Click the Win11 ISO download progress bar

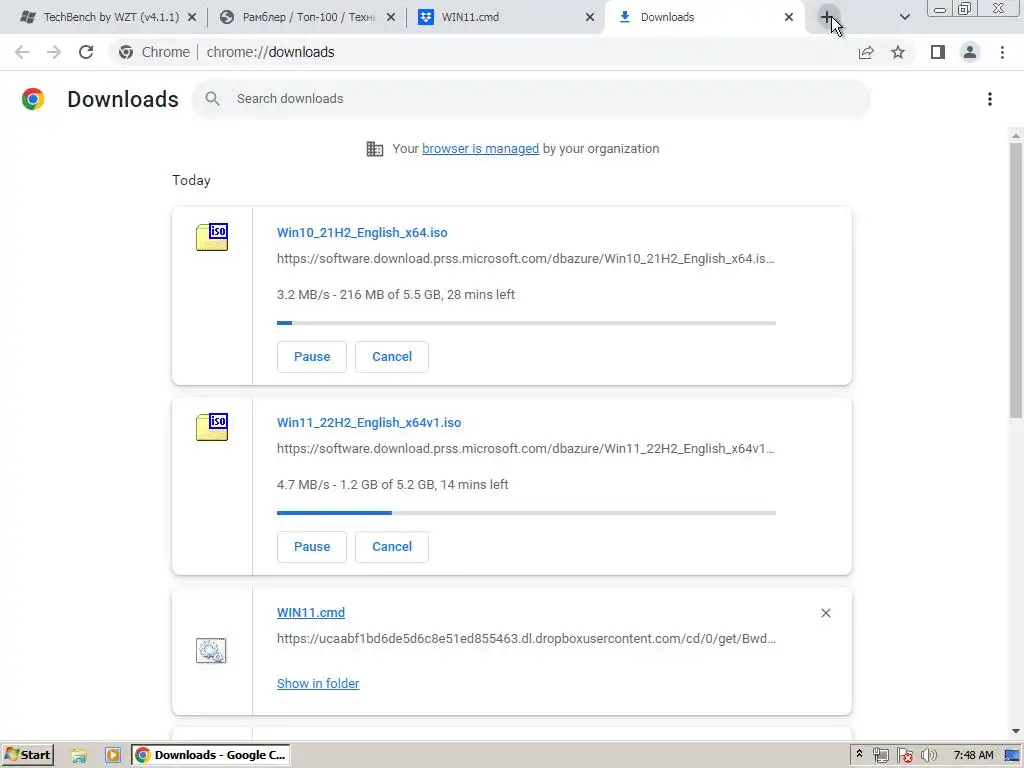(x=526, y=513)
